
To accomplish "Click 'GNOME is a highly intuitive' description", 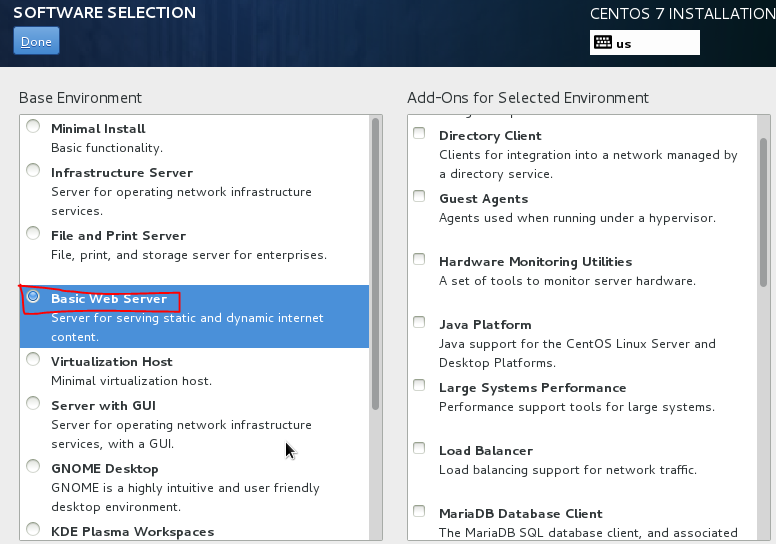I will [x=186, y=497].
